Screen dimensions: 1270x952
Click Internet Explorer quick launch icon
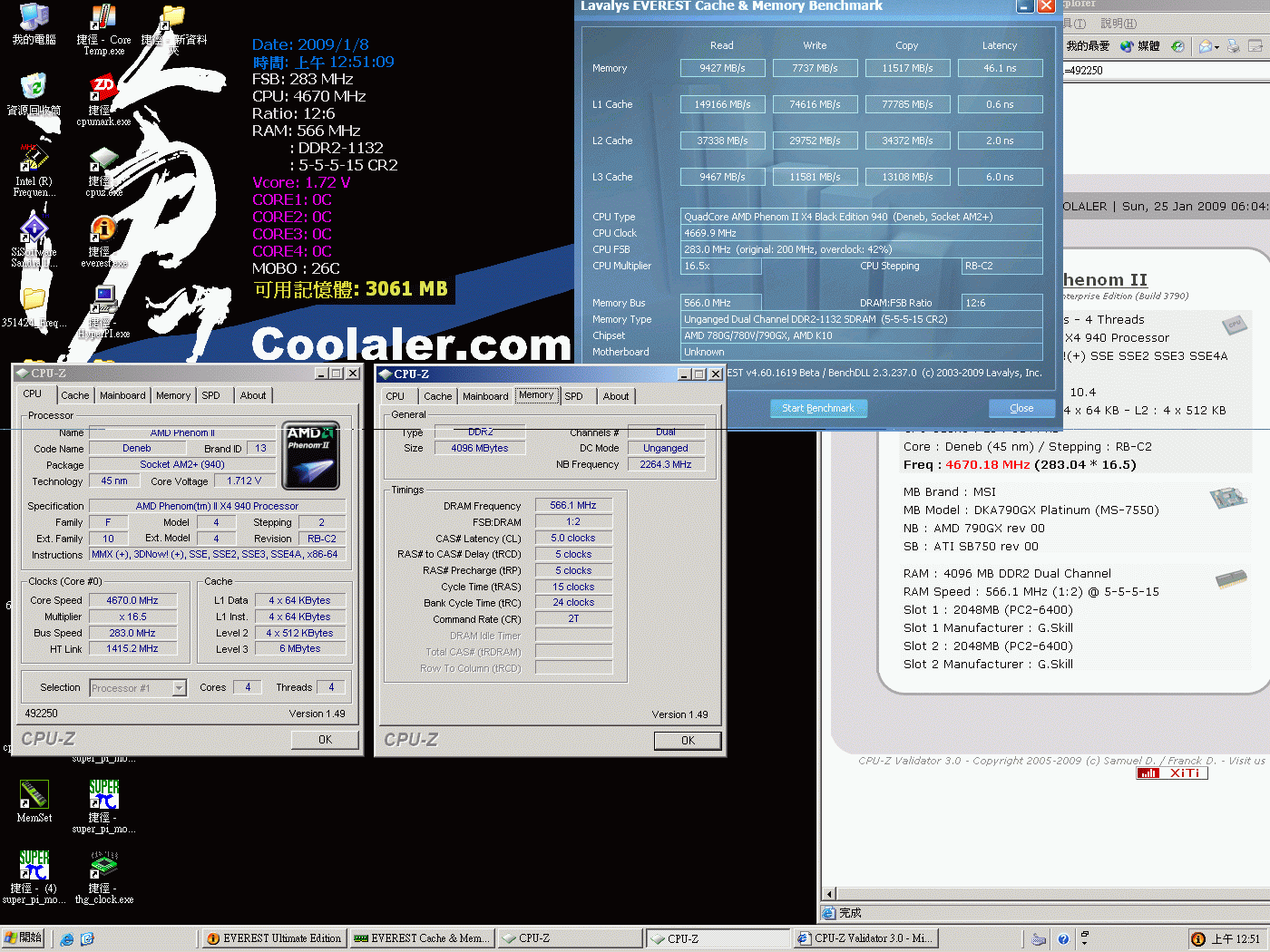click(67, 939)
